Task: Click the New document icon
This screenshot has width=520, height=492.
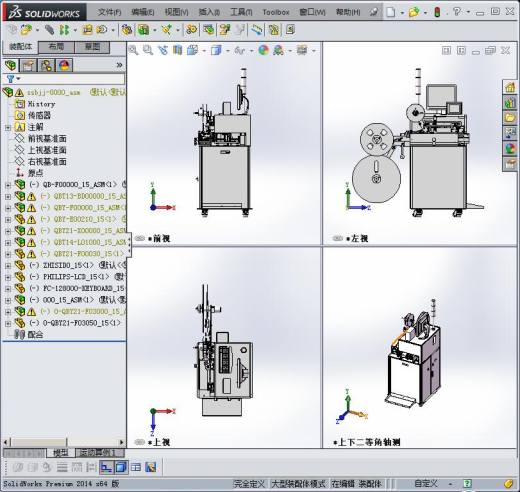Action: 391,12
